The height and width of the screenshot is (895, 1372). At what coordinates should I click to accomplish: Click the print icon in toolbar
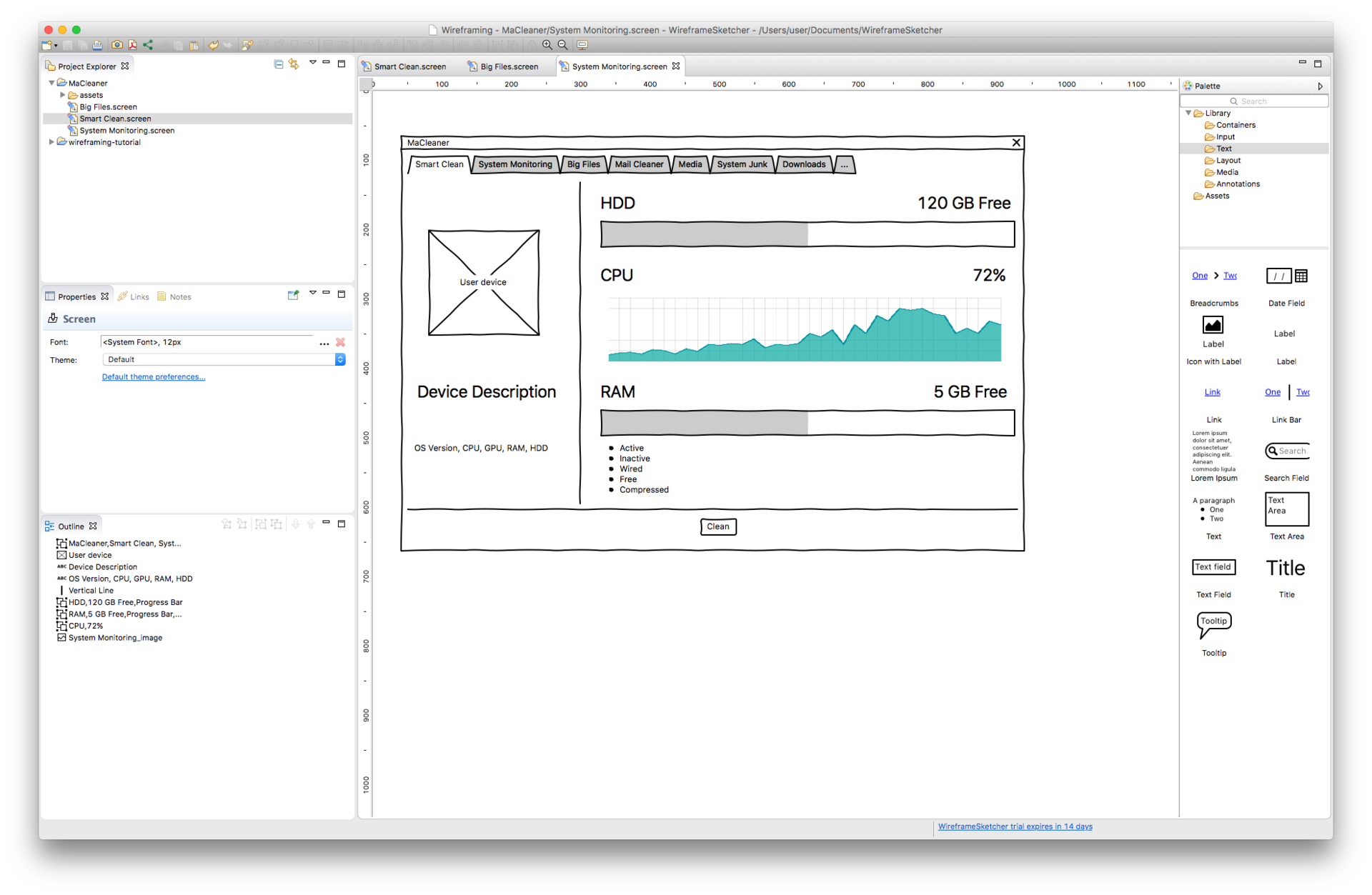97,45
